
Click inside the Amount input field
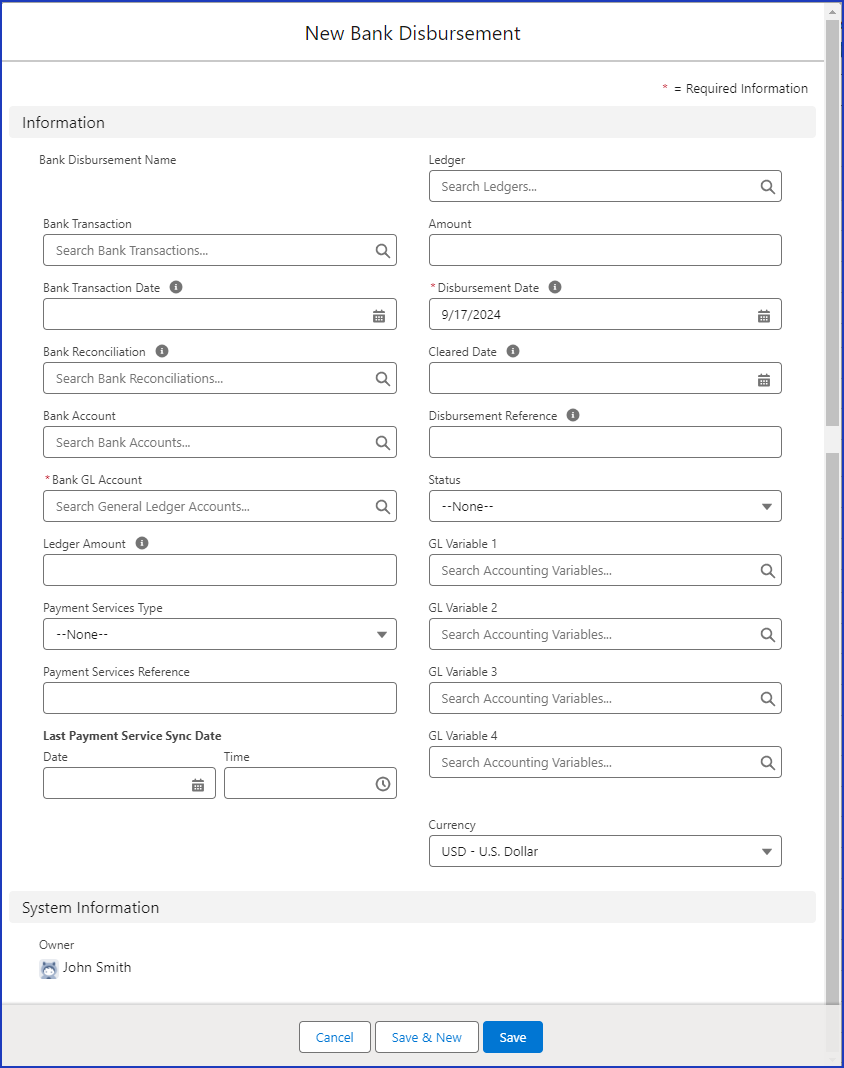point(605,250)
